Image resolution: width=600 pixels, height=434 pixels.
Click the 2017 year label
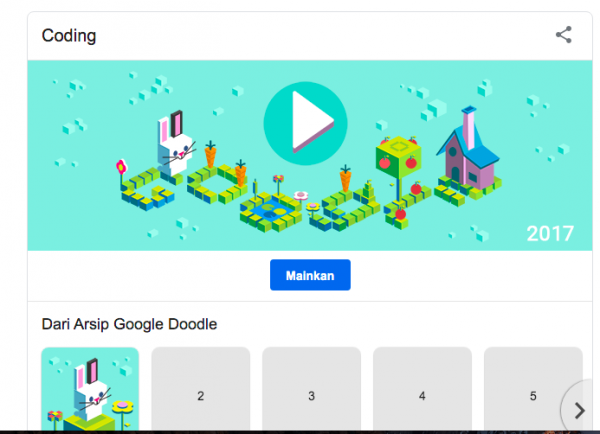pos(550,233)
